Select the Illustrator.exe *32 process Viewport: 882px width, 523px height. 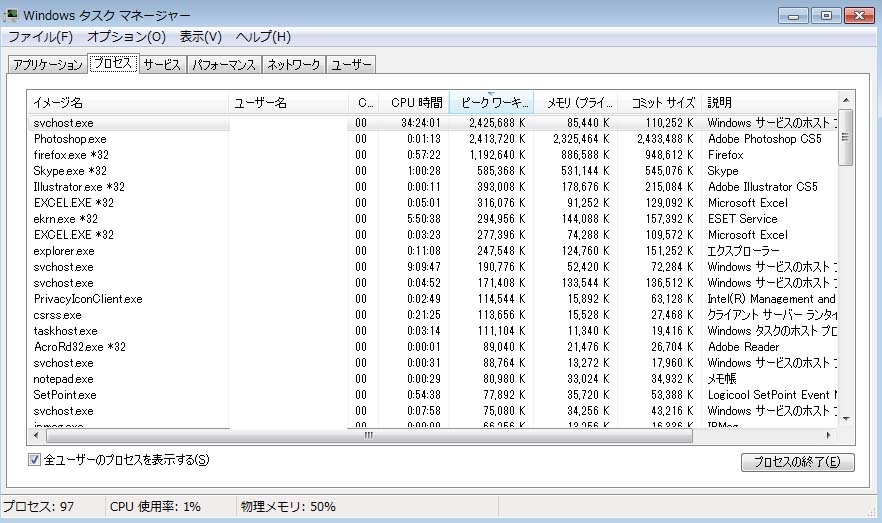433,187
